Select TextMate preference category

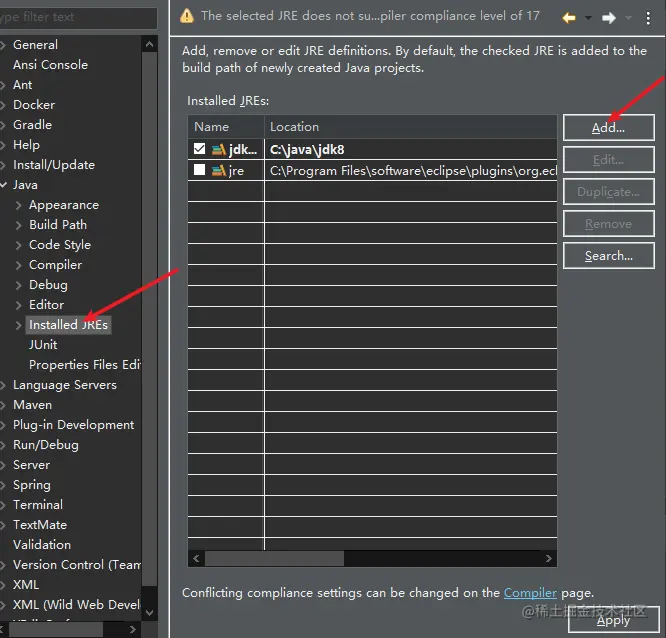click(40, 525)
